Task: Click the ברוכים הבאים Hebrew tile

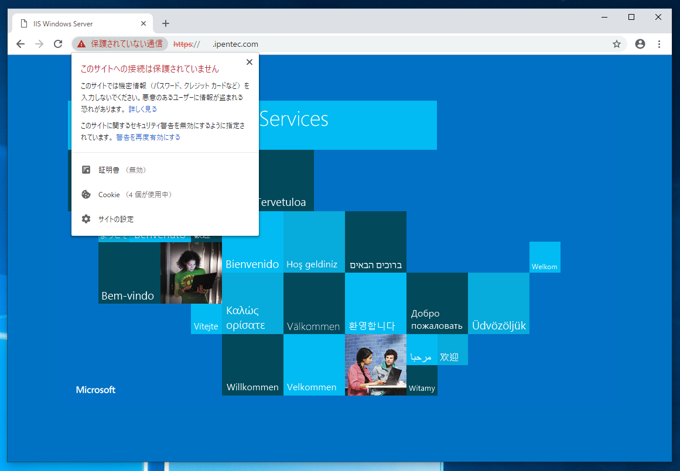Action: click(x=376, y=242)
